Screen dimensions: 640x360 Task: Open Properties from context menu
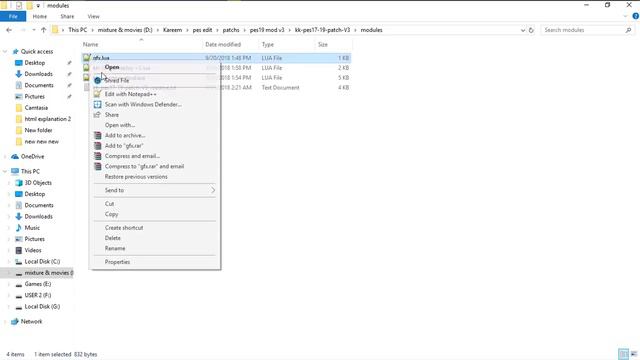(x=117, y=262)
